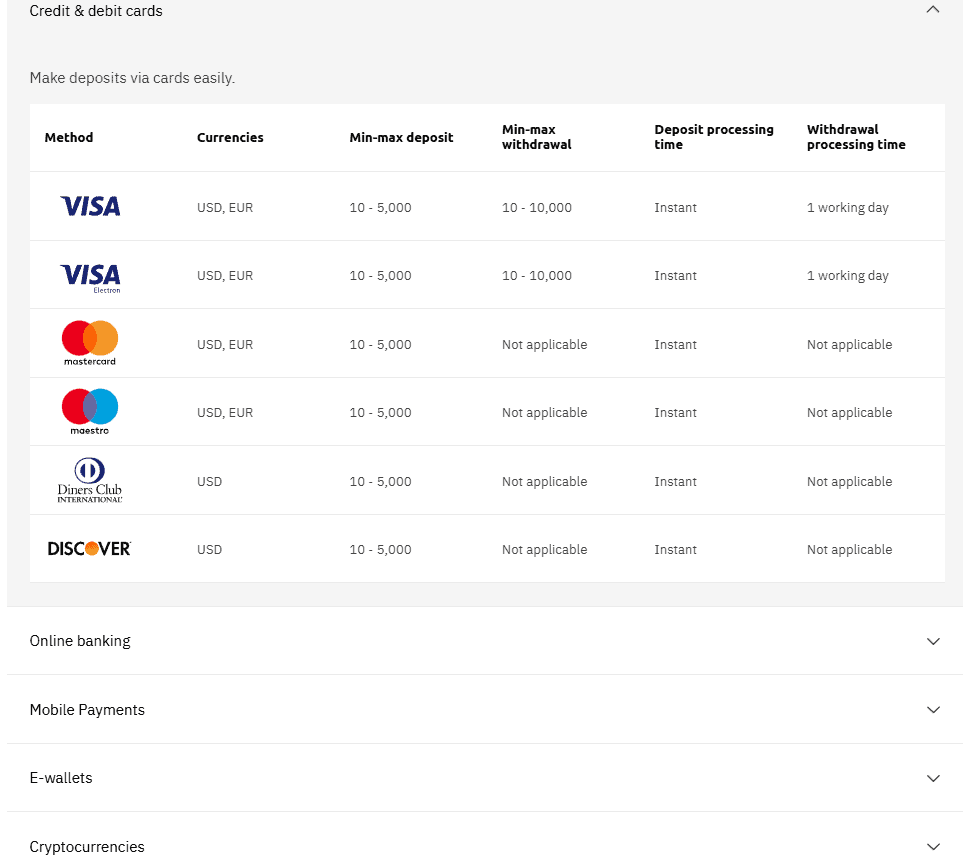Click the Min-max withdrawal column header

click(537, 137)
